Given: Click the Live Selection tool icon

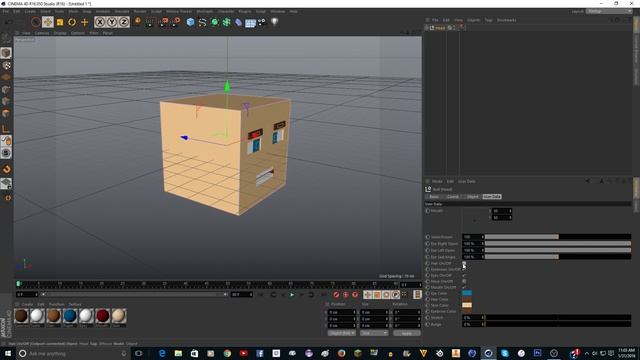Looking at the screenshot, I should coord(36,22).
